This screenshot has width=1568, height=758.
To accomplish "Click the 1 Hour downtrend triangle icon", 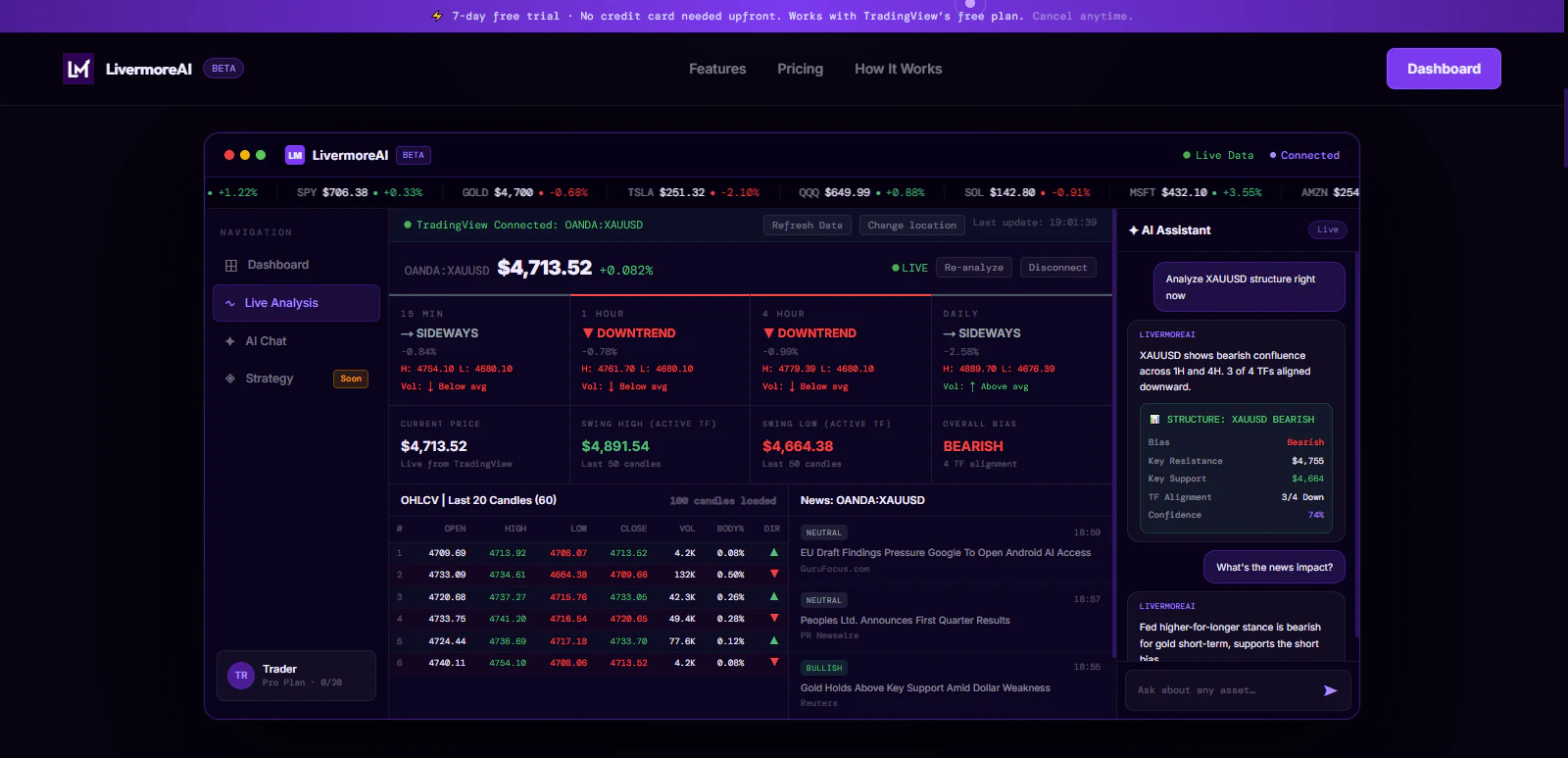I will tap(588, 333).
